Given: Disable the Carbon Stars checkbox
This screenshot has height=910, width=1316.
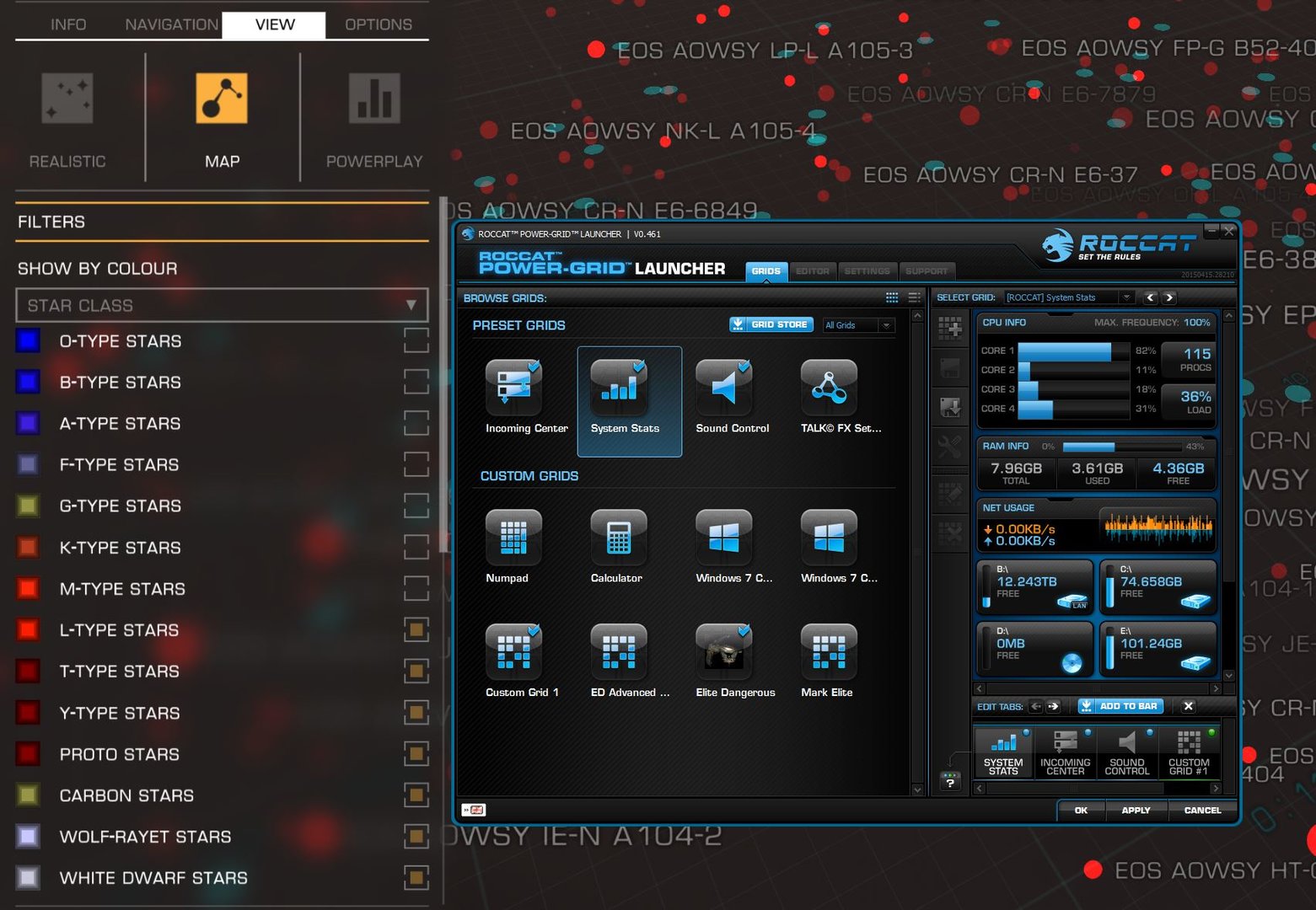Looking at the screenshot, I should (x=416, y=795).
